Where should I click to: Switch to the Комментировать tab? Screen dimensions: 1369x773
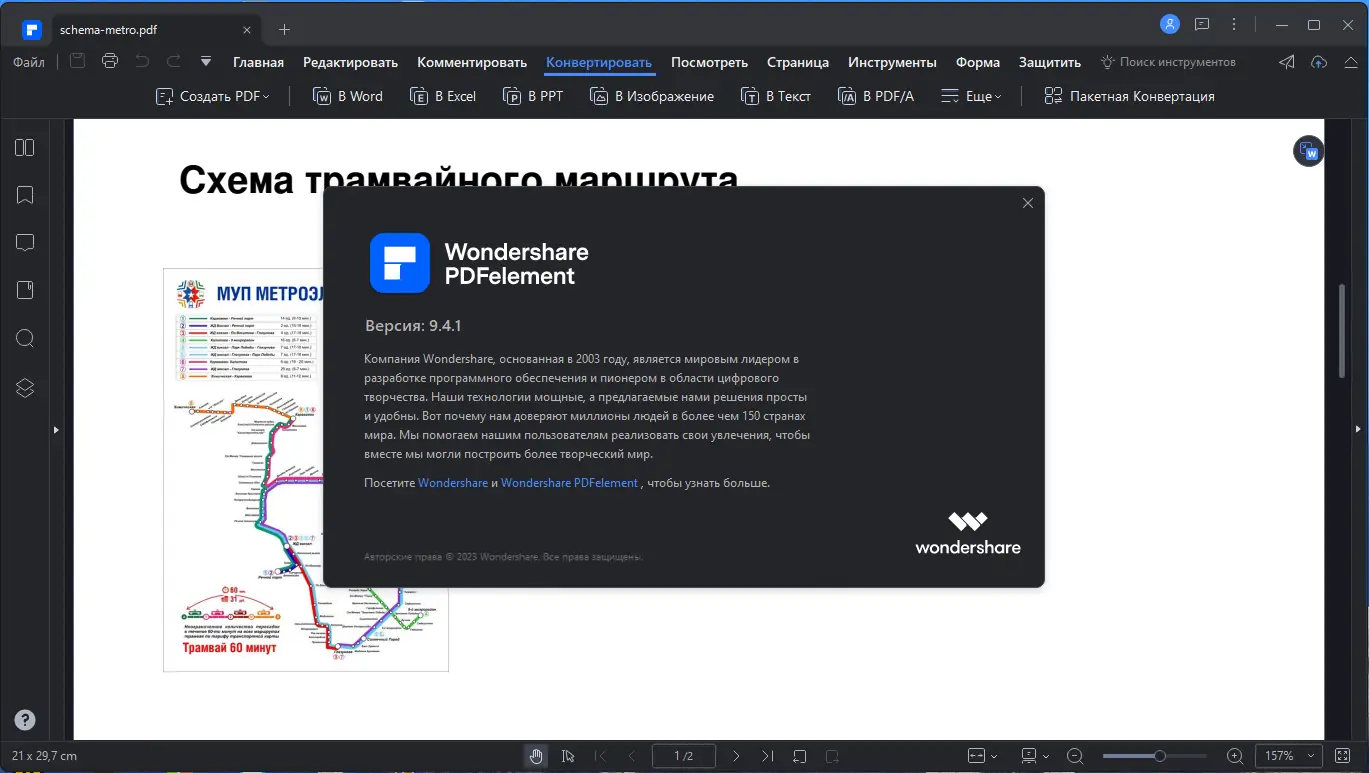[472, 62]
